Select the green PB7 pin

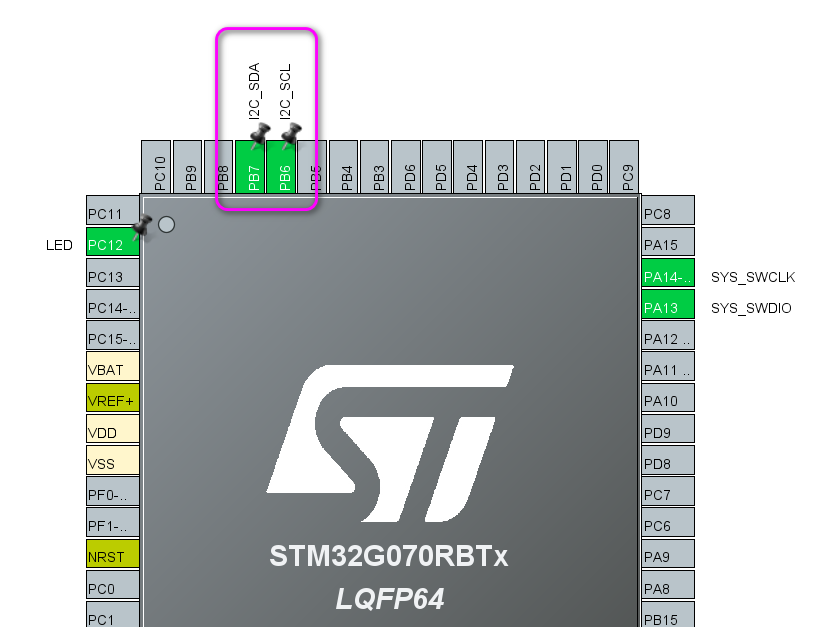pos(250,167)
